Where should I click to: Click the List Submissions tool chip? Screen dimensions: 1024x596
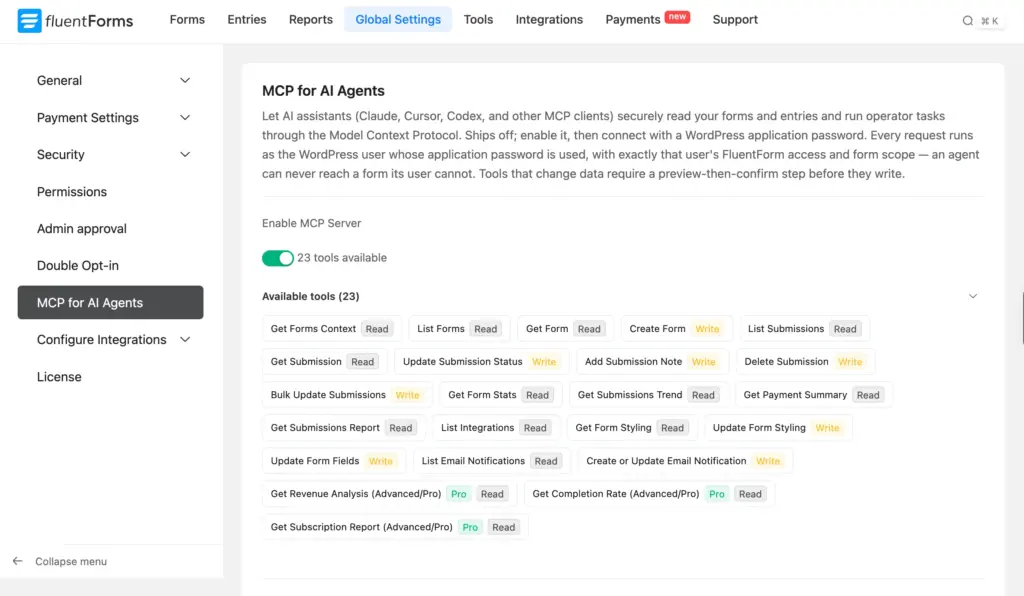coord(803,329)
